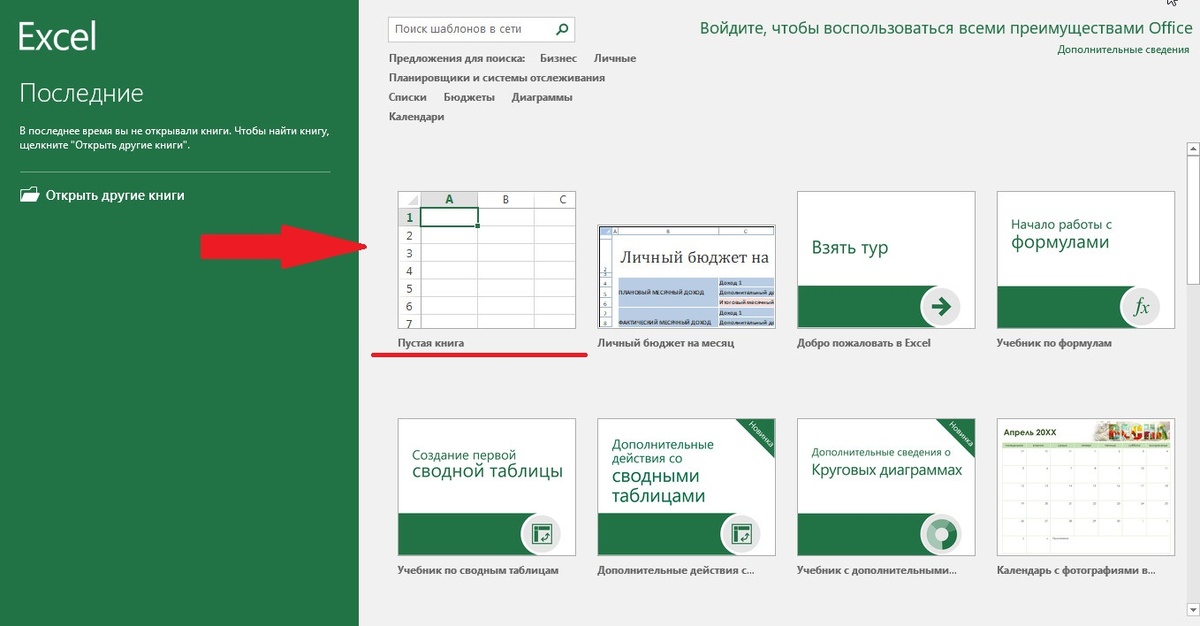Open Круговых диаграммах tutorial template
The width and height of the screenshot is (1200, 626).
887,486
